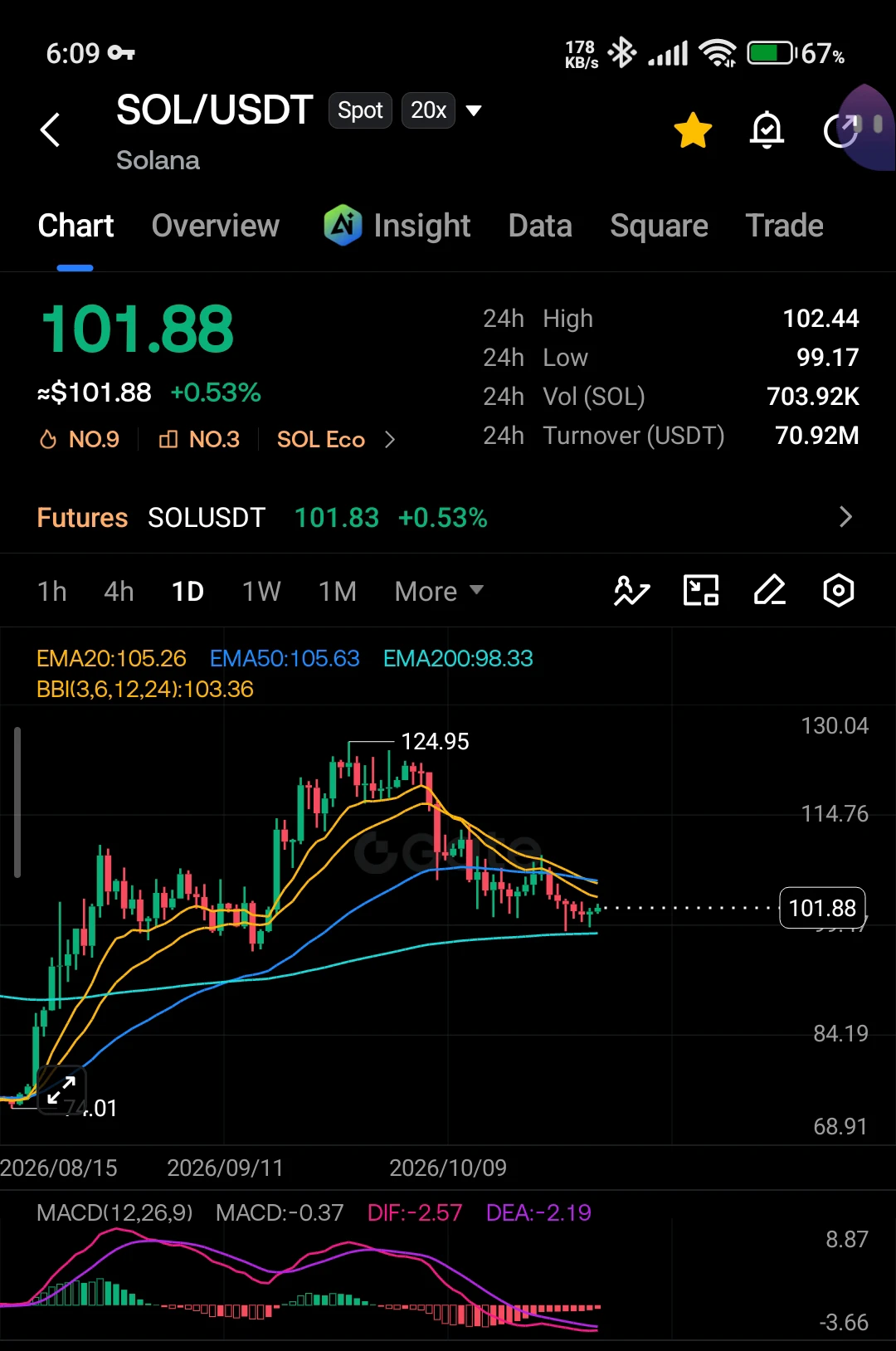
Task: Open the trading pair dropdown arrow
Action: [x=474, y=110]
